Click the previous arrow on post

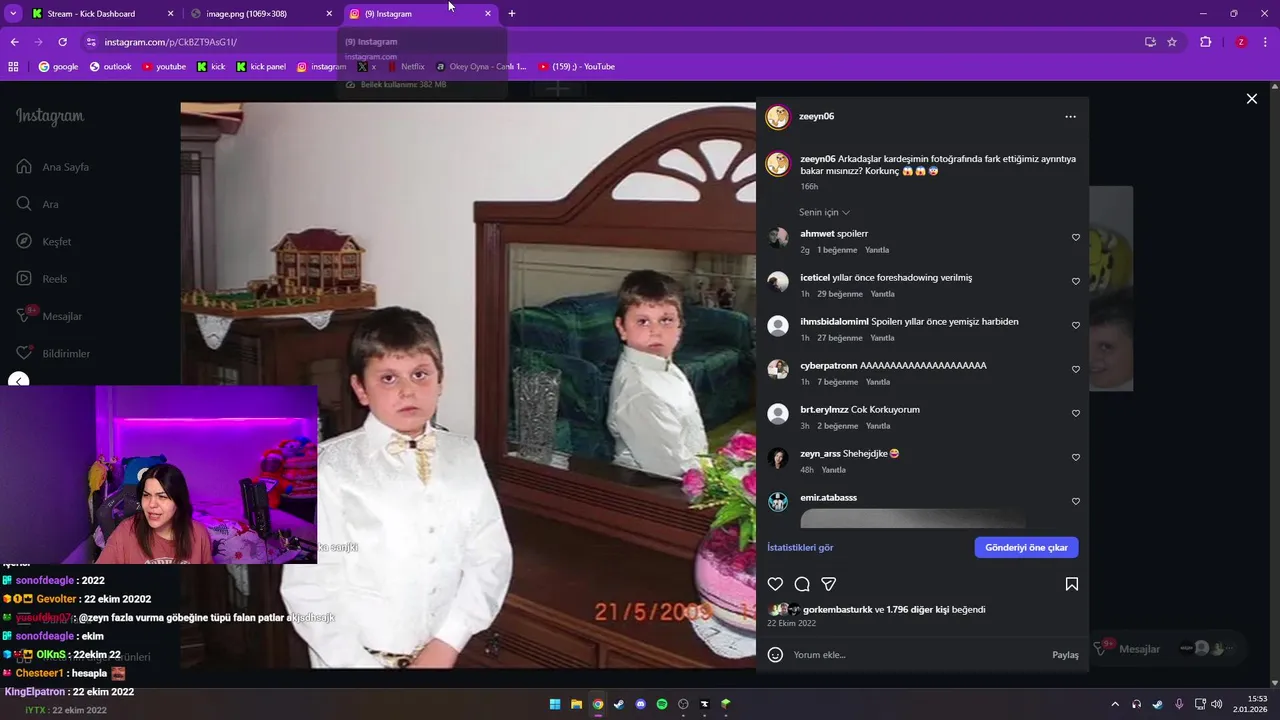pos(18,382)
